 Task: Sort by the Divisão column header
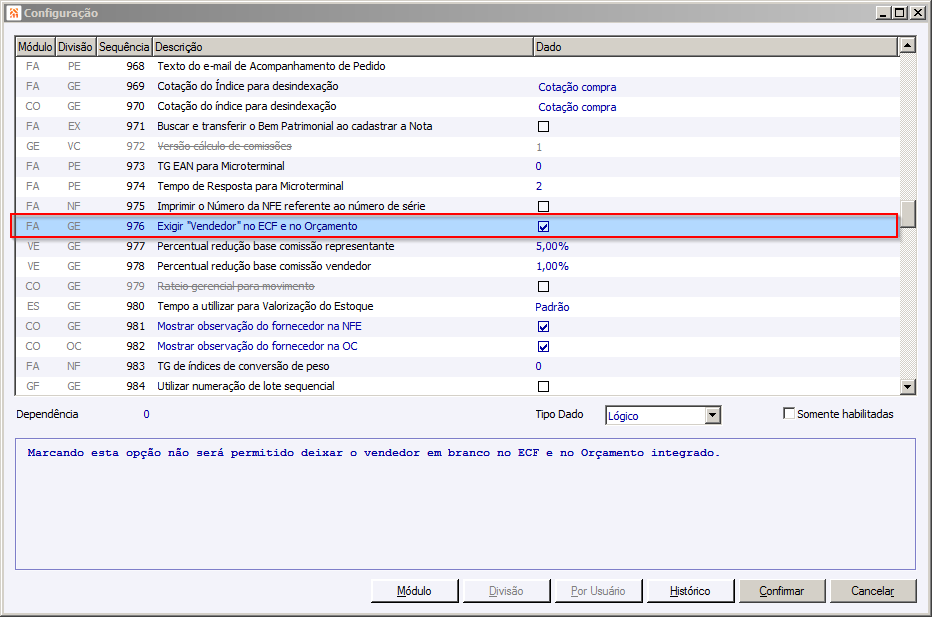tap(75, 46)
